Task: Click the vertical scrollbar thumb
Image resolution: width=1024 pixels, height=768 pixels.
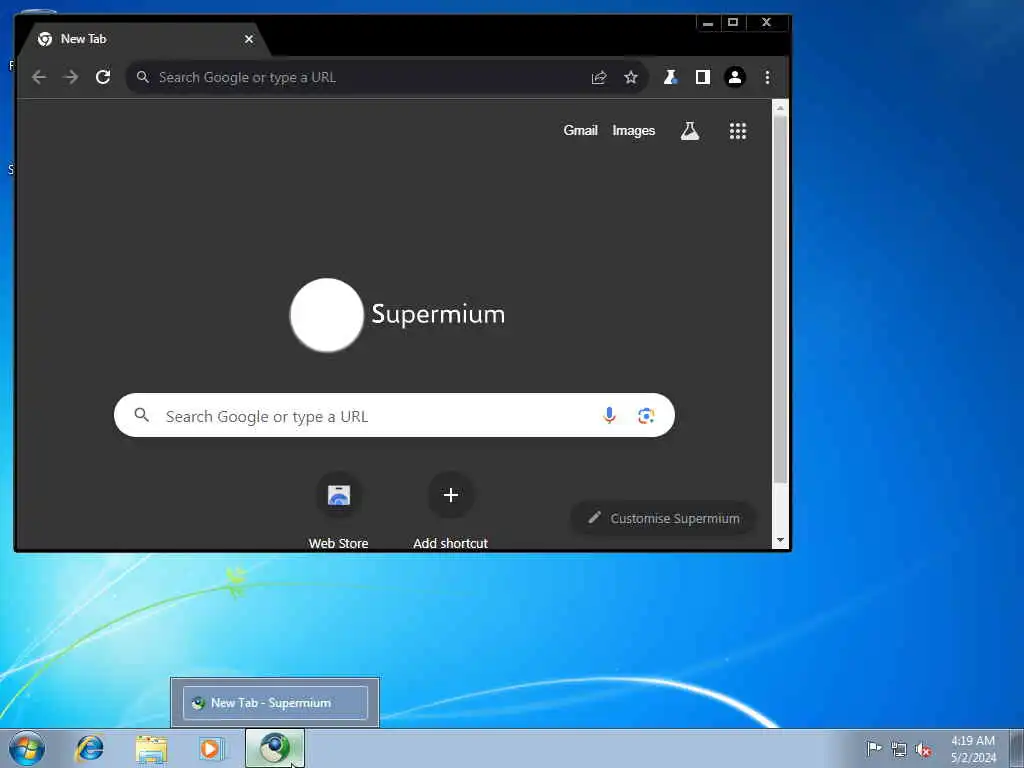Action: click(x=780, y=299)
